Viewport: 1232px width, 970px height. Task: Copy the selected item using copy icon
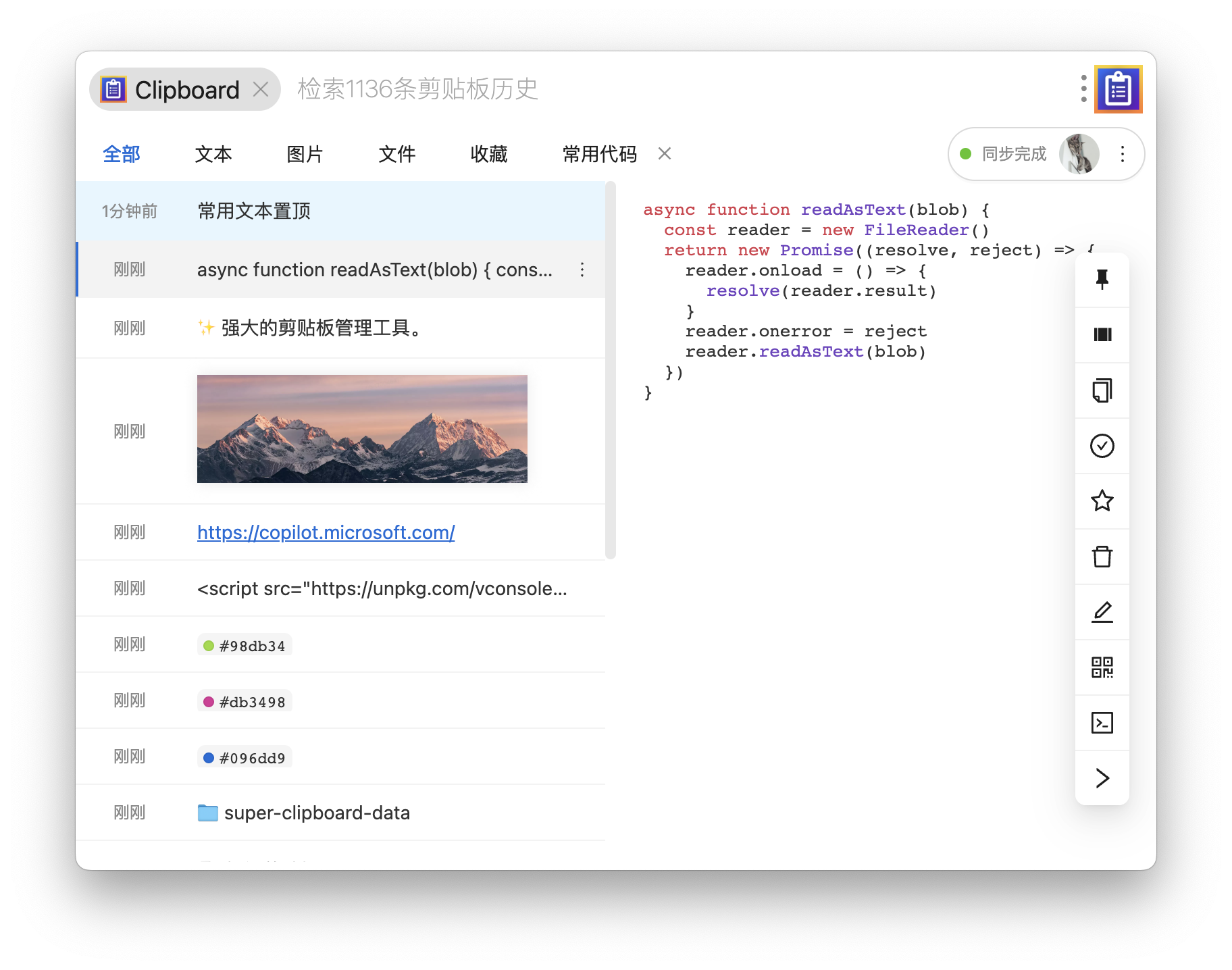tap(1102, 390)
